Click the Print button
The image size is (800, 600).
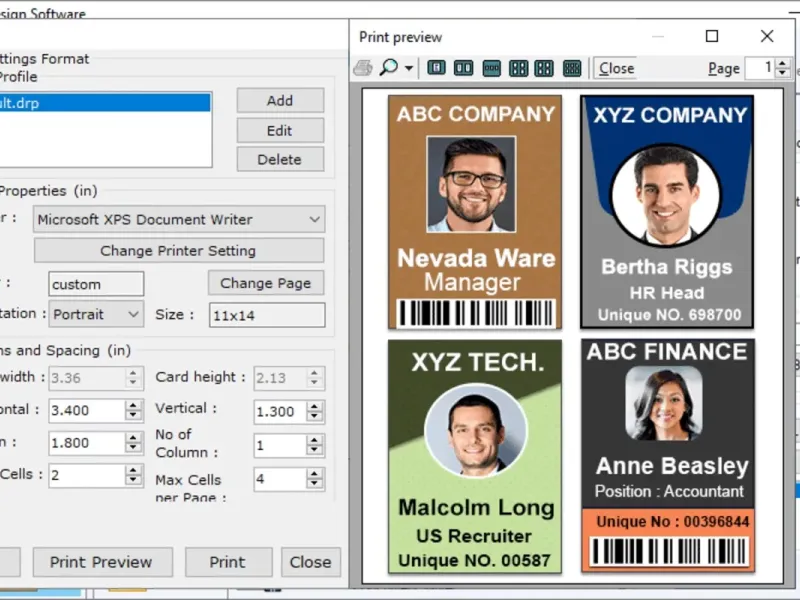(x=228, y=562)
